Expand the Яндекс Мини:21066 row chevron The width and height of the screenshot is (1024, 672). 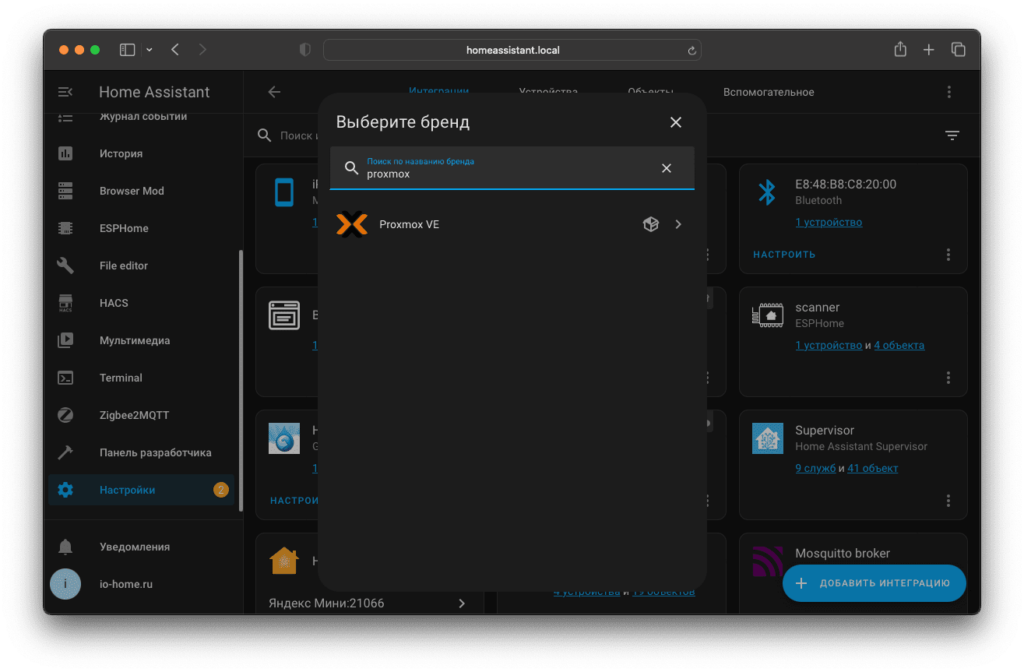[462, 603]
